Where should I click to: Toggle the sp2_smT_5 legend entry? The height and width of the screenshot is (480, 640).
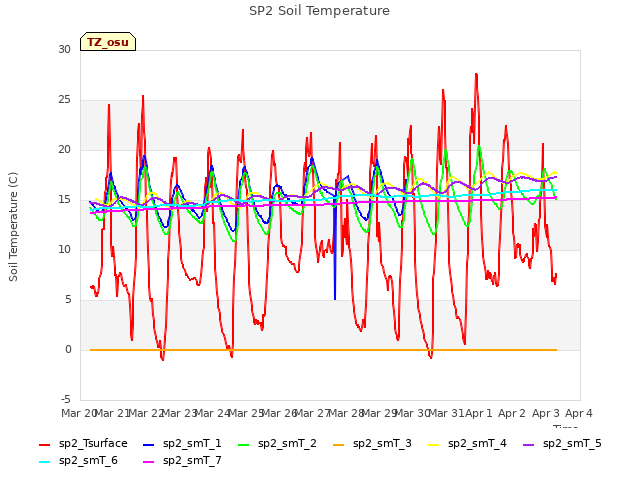[x=562, y=444]
